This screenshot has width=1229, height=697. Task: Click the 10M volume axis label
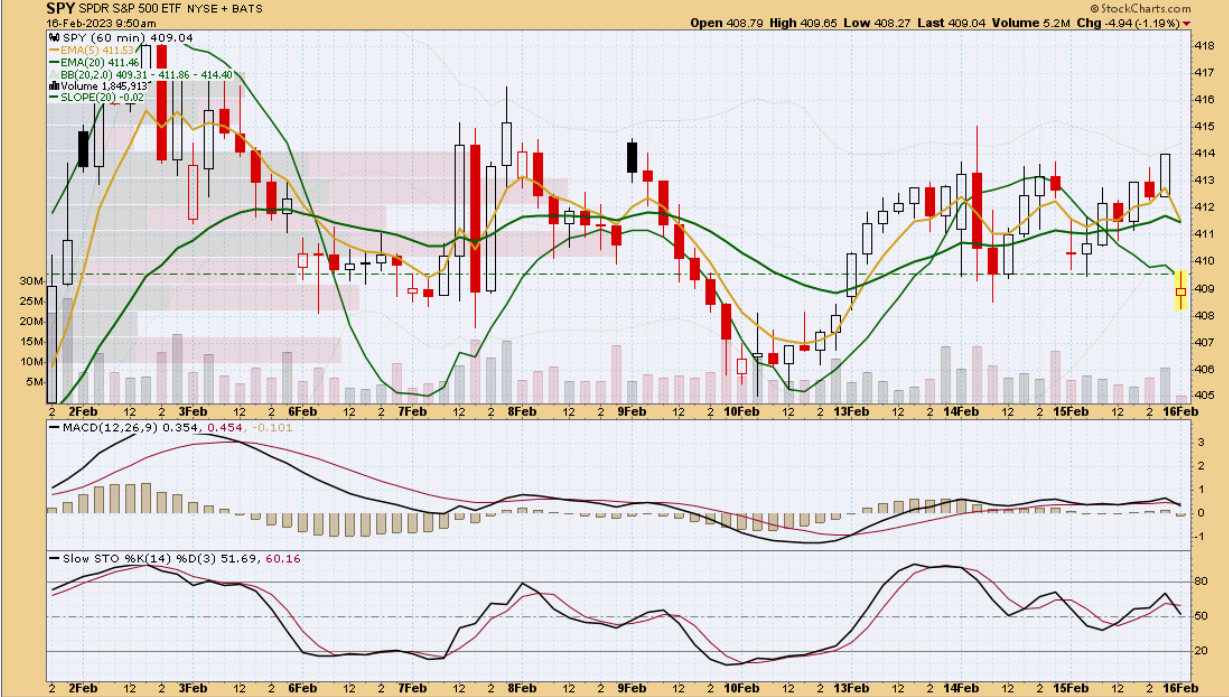pyautogui.click(x=32, y=362)
